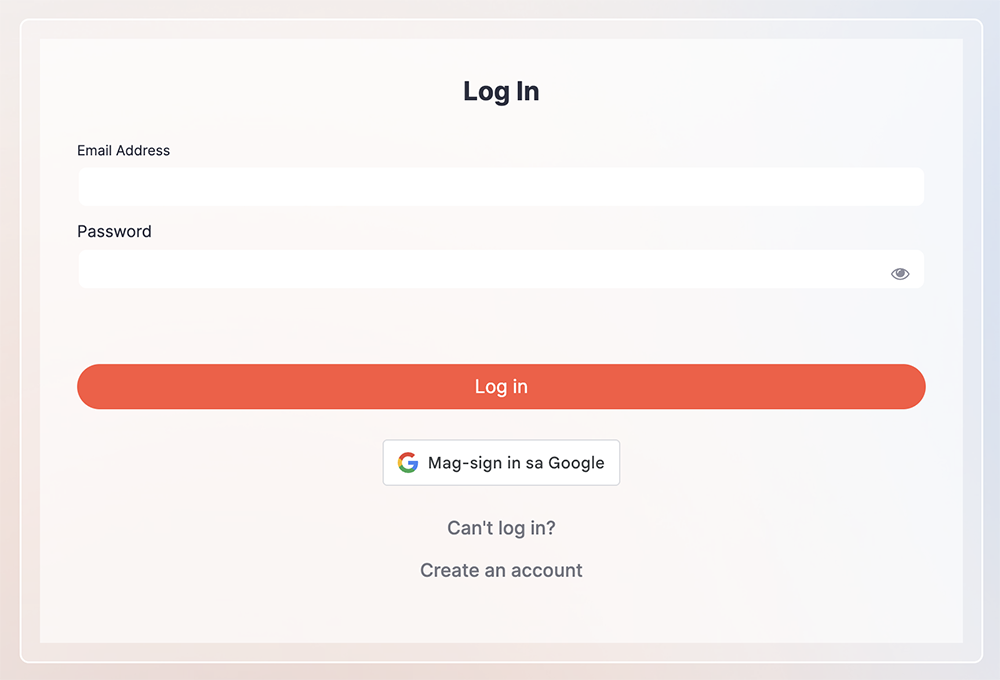
Task: Click the Email Address label
Action: [123, 150]
